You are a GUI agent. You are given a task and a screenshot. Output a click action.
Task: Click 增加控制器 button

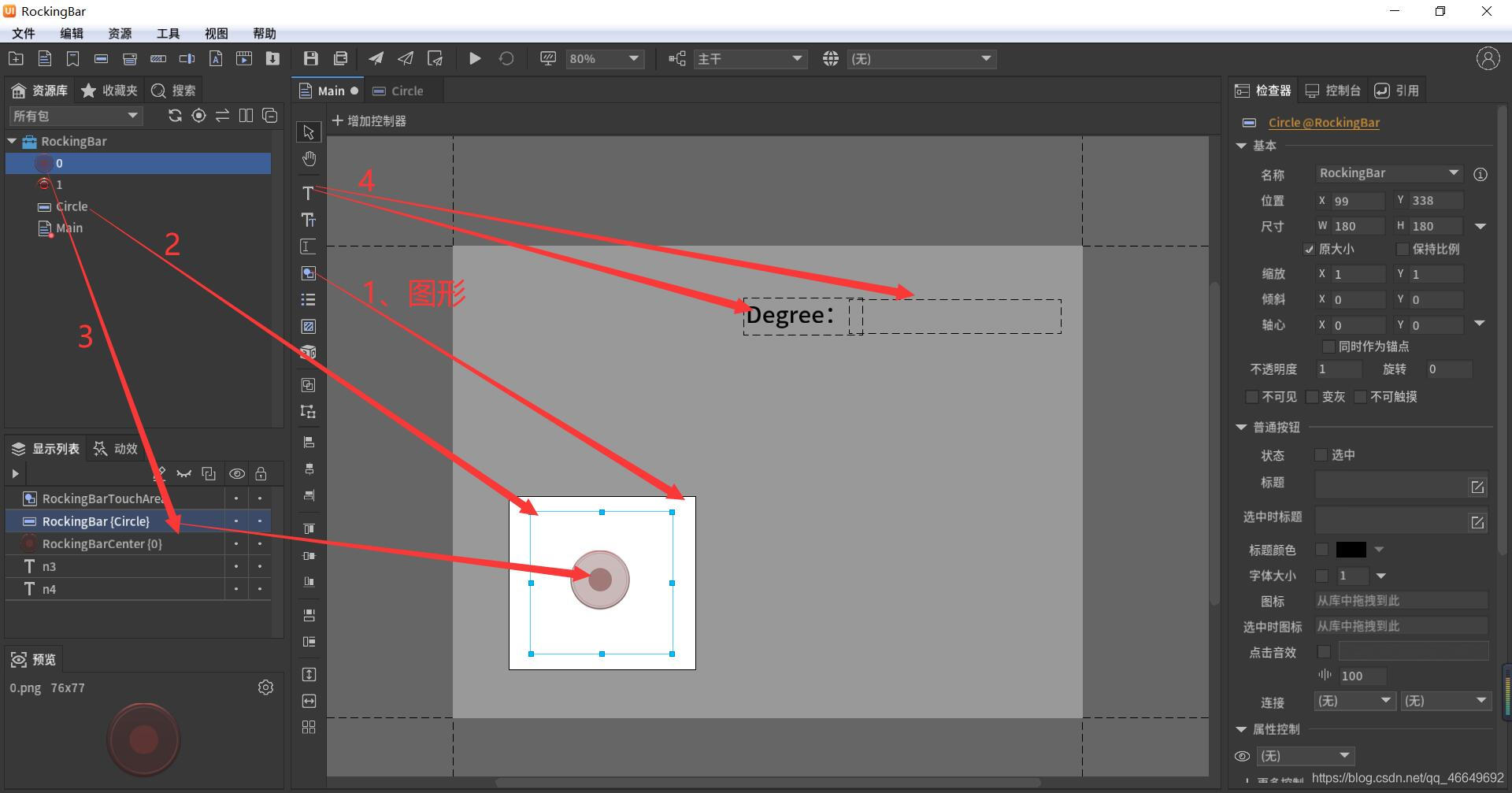[369, 120]
